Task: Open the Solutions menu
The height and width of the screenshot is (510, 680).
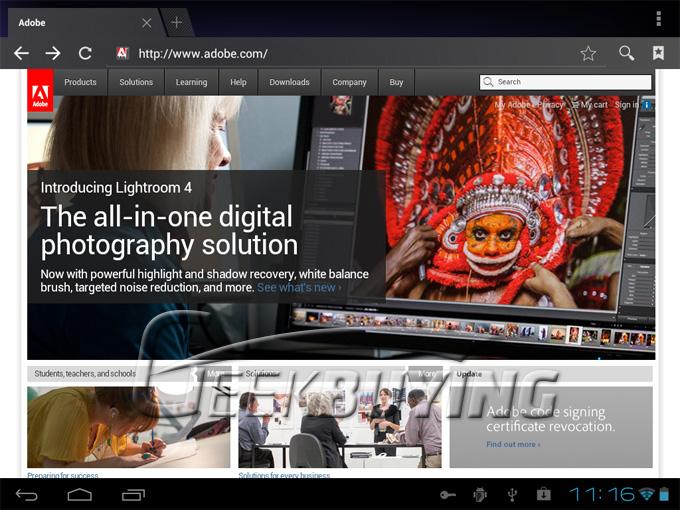Action: (x=136, y=82)
